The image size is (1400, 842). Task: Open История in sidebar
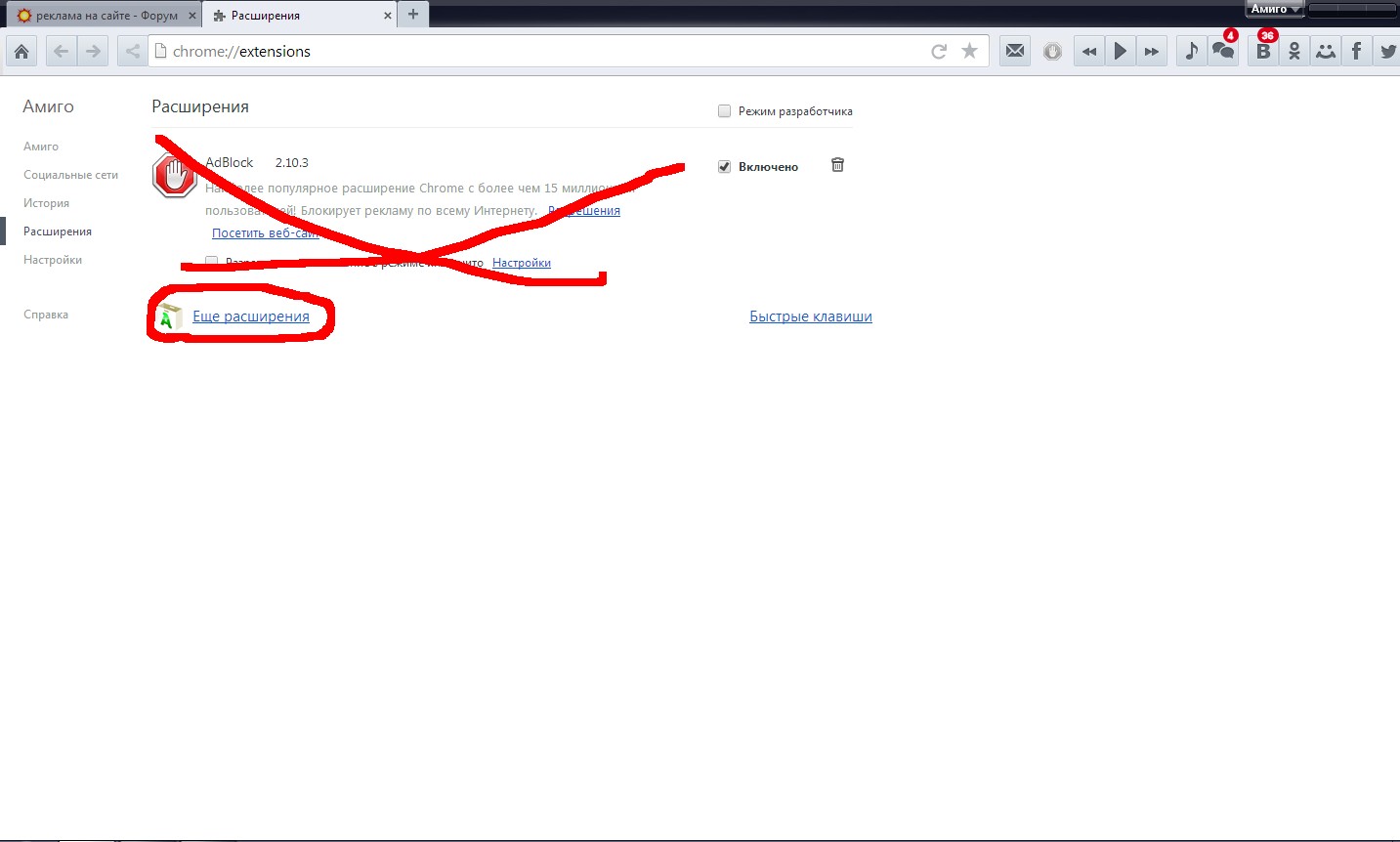46,203
